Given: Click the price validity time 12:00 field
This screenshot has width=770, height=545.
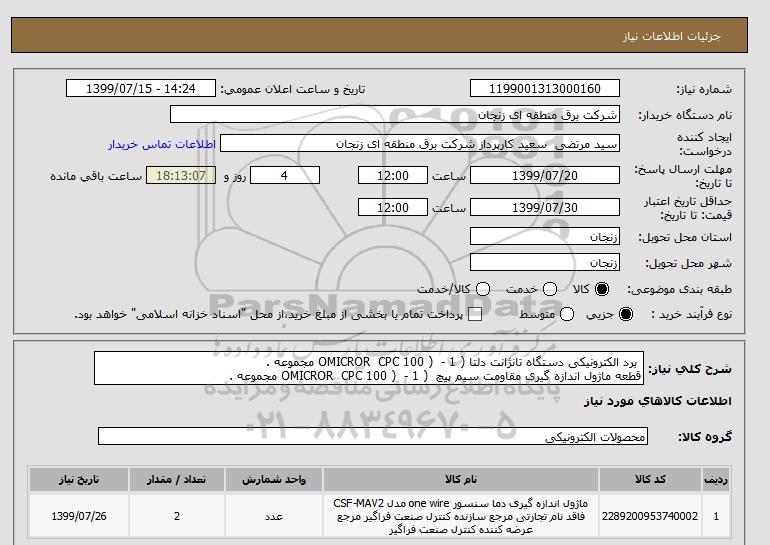Looking at the screenshot, I should (x=393, y=207).
